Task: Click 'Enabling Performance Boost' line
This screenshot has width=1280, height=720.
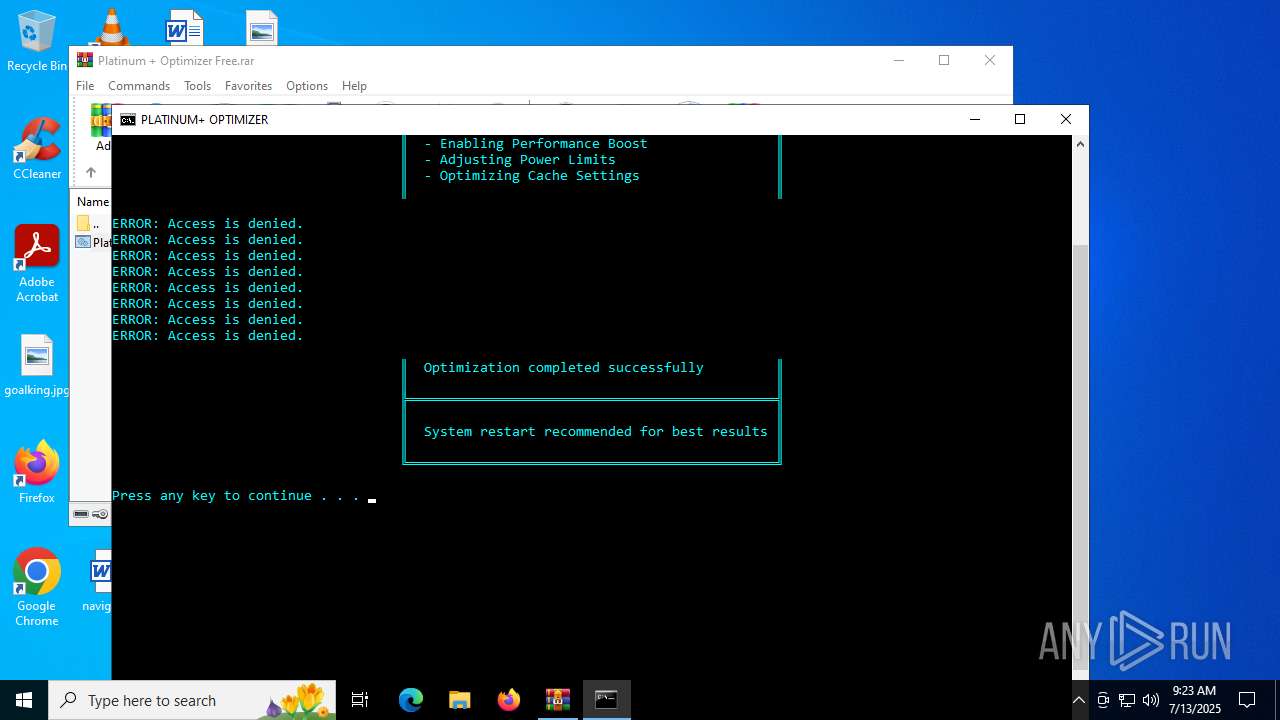Action: click(x=543, y=144)
